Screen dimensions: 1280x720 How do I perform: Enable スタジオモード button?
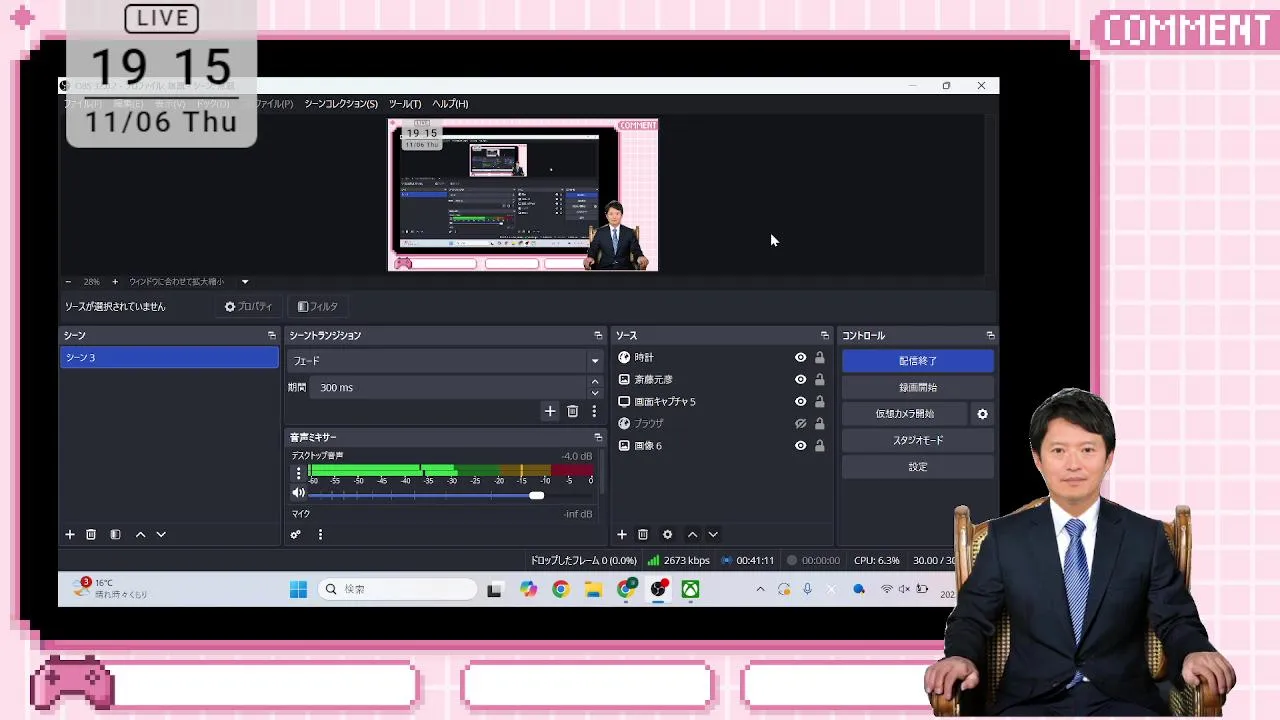(918, 441)
